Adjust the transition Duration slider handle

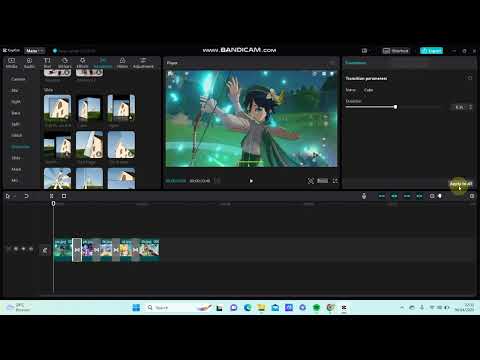(x=395, y=107)
